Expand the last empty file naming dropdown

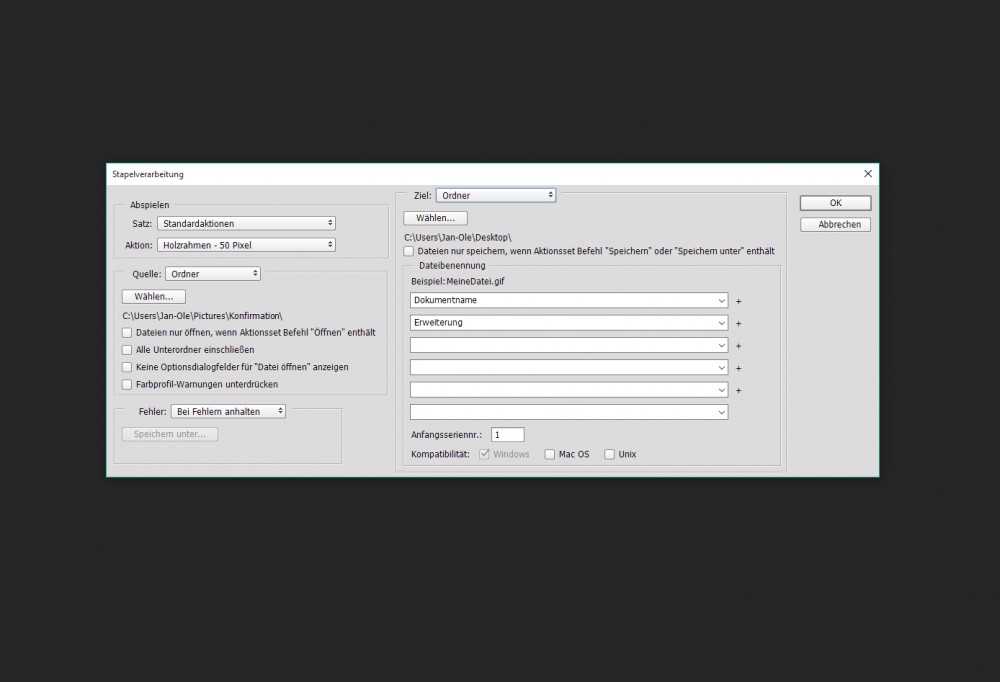click(569, 412)
